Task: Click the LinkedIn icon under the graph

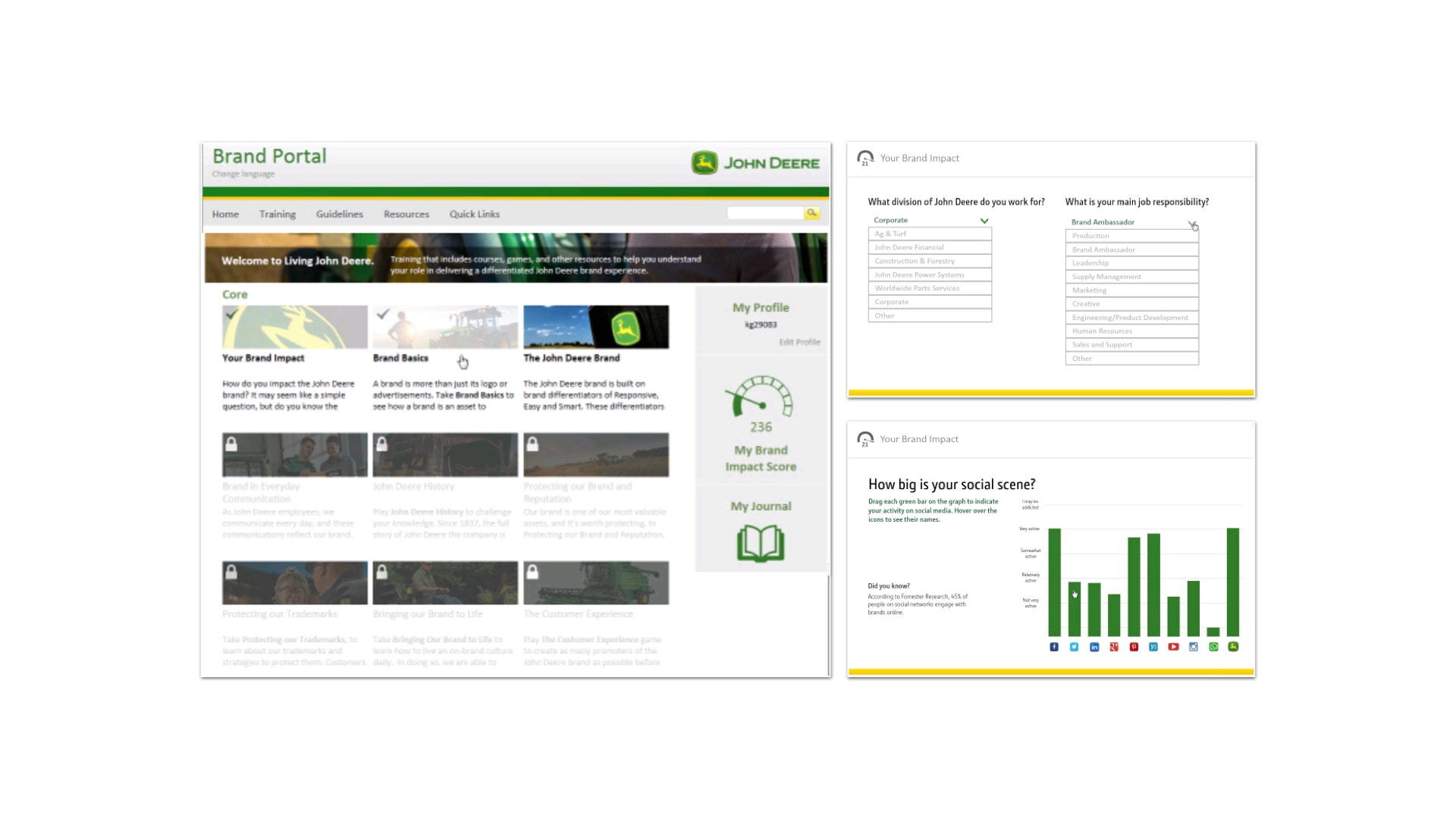Action: 1094,647
